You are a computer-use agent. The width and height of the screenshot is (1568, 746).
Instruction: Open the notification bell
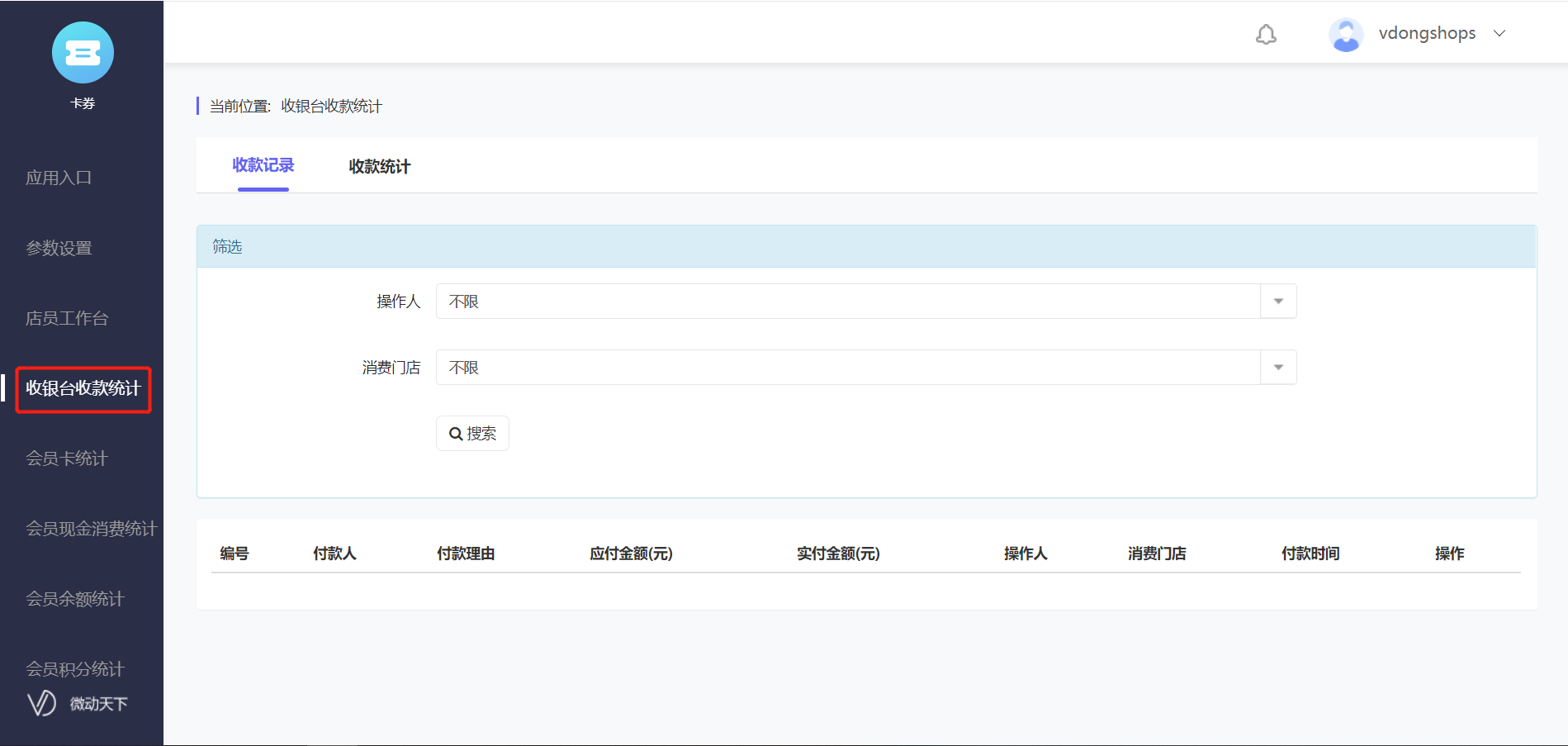[x=1266, y=34]
